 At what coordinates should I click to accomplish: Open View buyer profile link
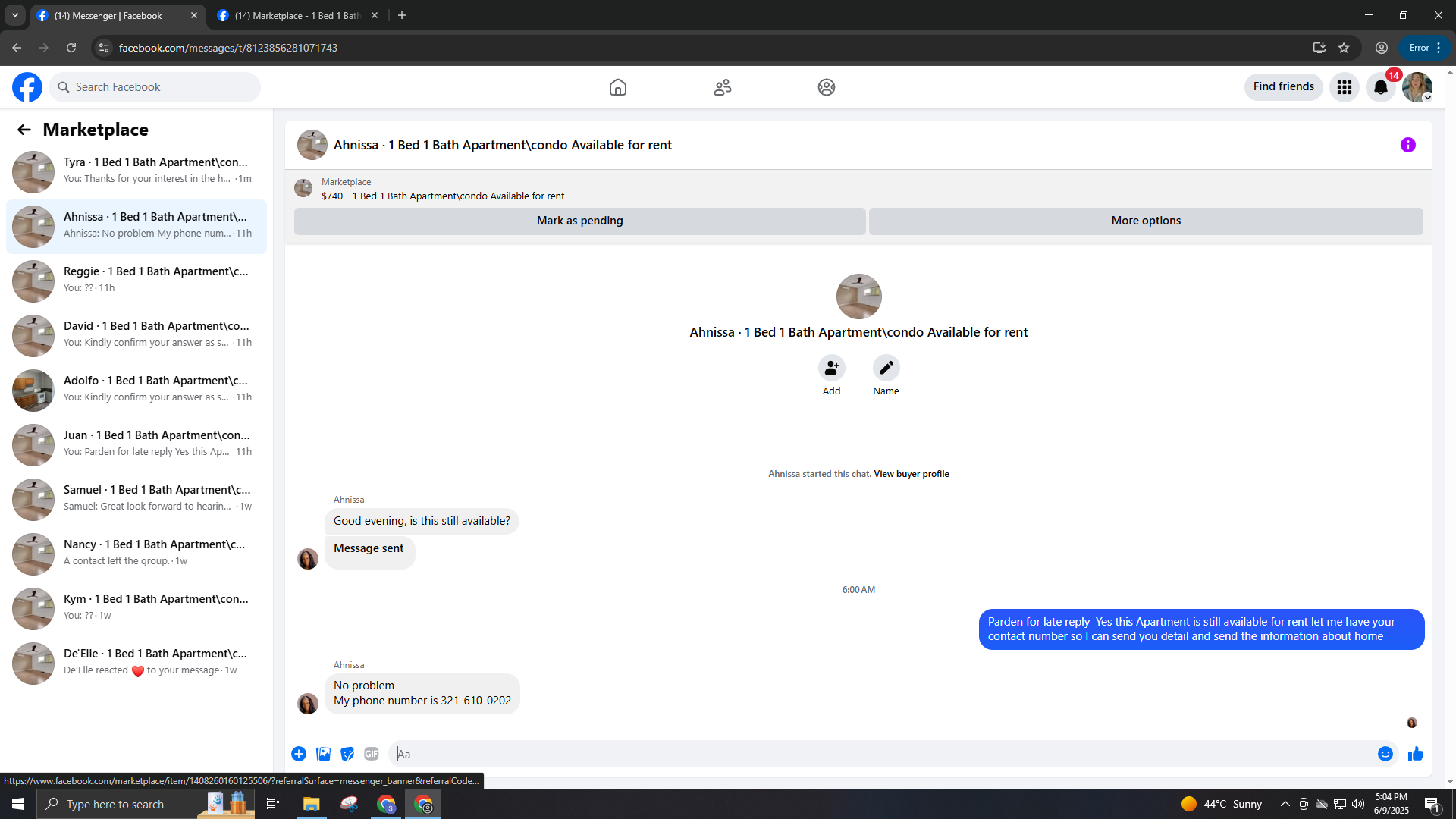[912, 474]
